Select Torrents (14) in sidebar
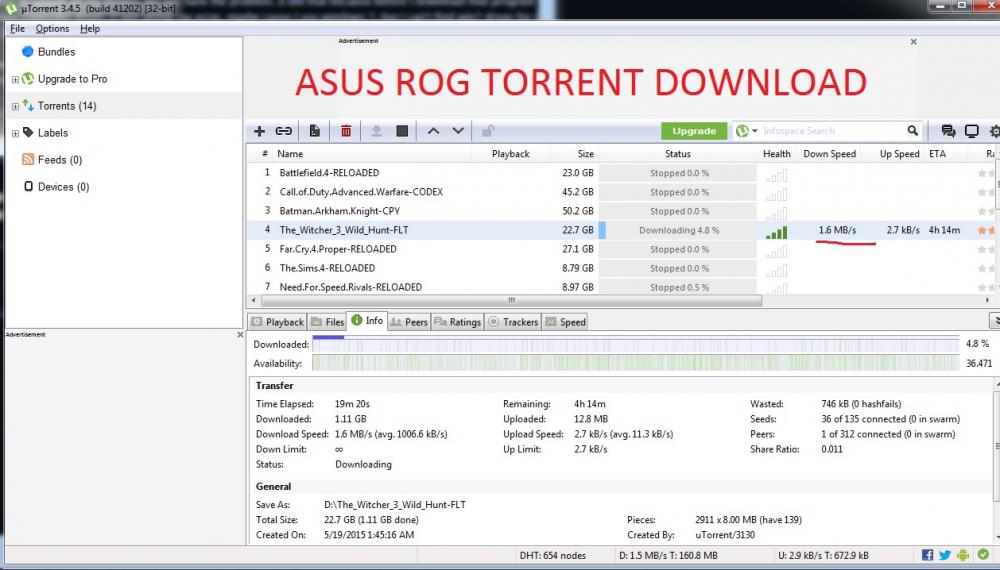The height and width of the screenshot is (570, 1000). [67, 106]
